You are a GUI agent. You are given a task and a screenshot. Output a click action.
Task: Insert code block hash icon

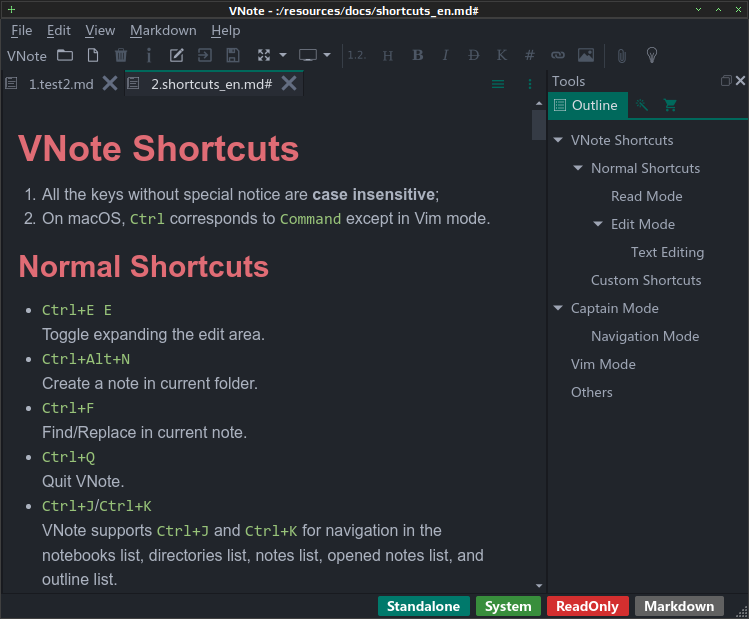click(x=529, y=55)
